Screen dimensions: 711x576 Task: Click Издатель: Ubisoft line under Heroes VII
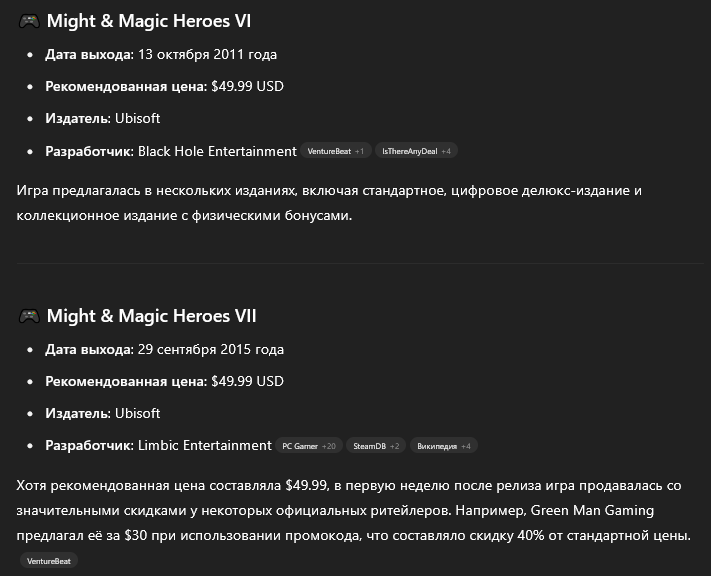tap(102, 413)
